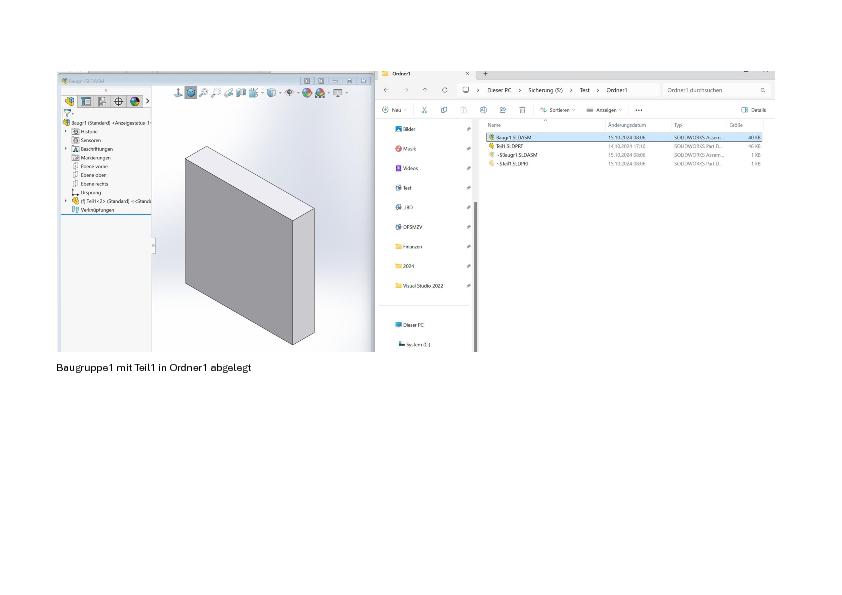Viewport: 842px width, 595px height.
Task: Open the DimXpertManager crosshair tab
Action: (x=118, y=101)
